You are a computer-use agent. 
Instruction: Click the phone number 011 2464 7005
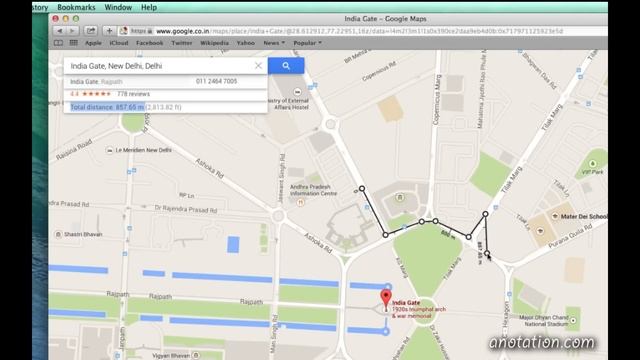pos(216,81)
